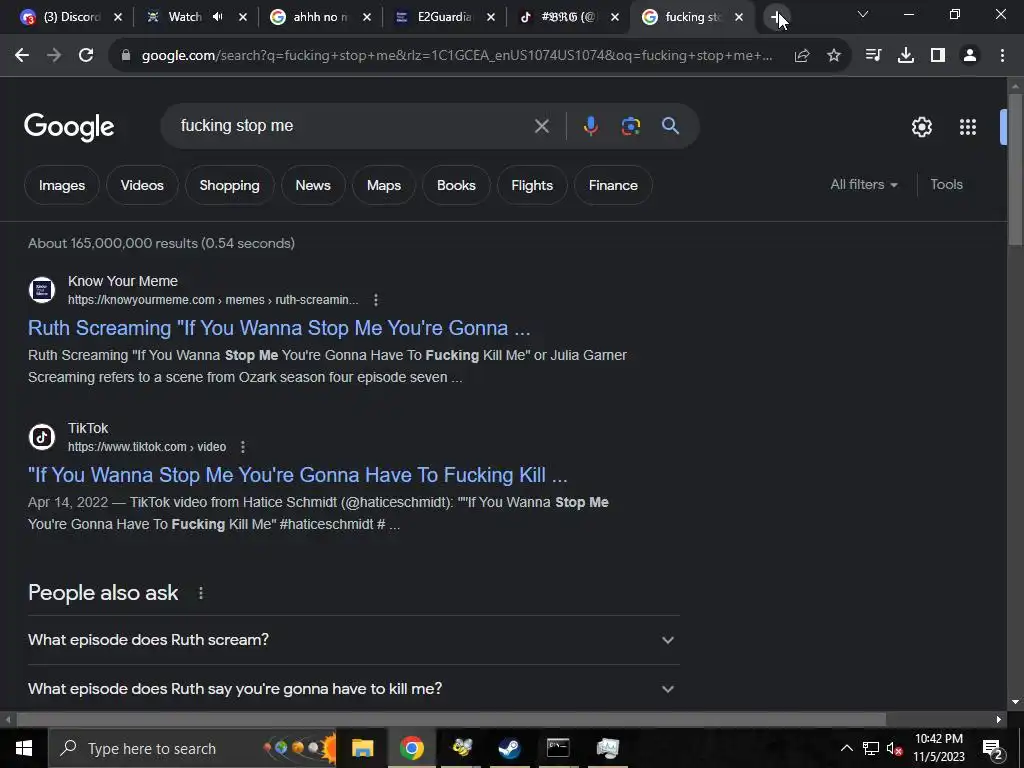Mute the Watch tab audio icon
This screenshot has height=768, width=1024.
pos(217,17)
